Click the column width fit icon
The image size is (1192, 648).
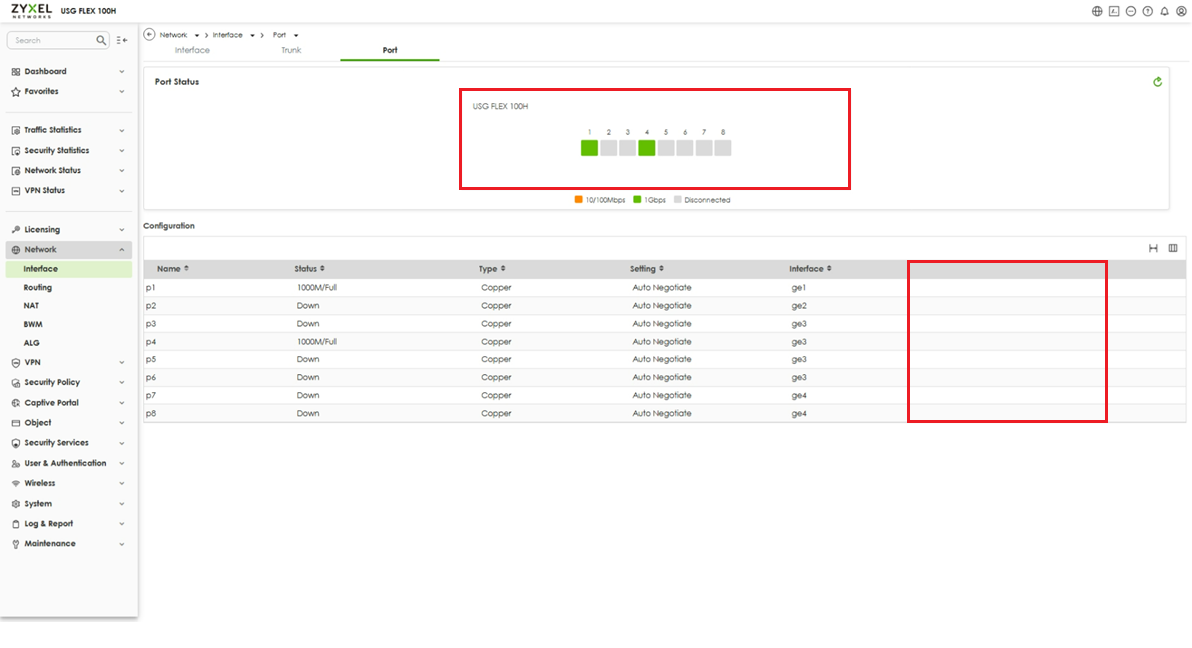coord(1153,249)
